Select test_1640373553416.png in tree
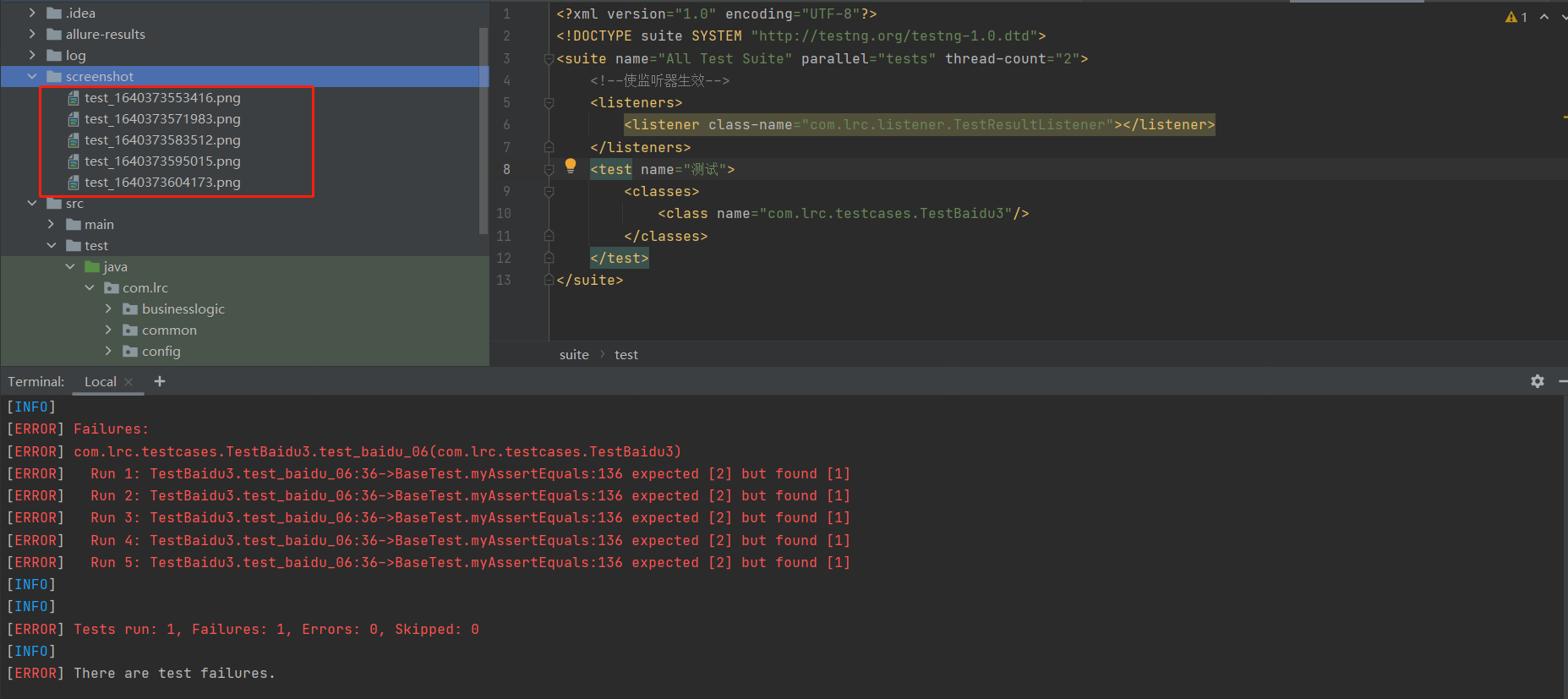This screenshot has height=699, width=1568. pos(162,98)
